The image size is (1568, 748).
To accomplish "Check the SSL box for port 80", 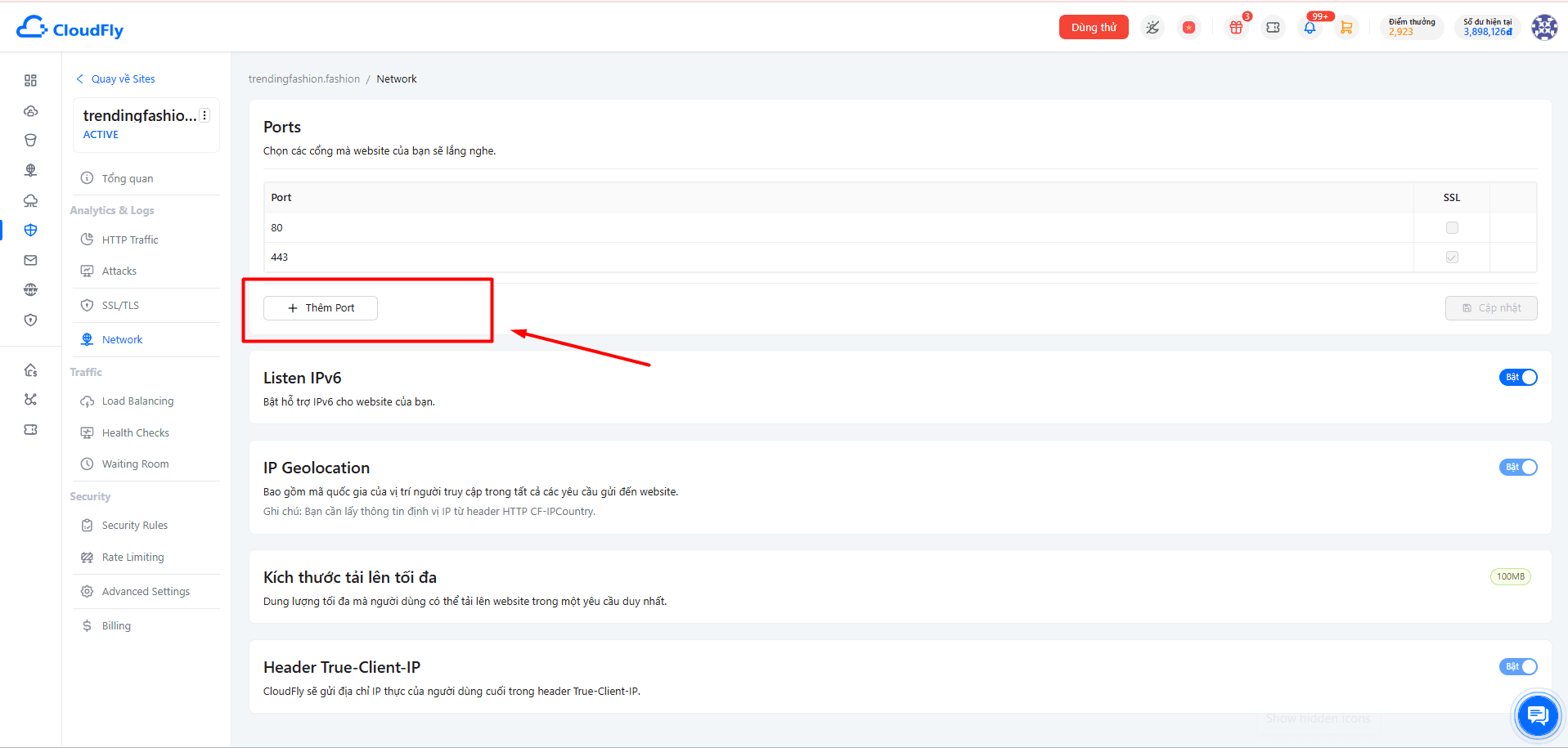I will click(x=1452, y=227).
